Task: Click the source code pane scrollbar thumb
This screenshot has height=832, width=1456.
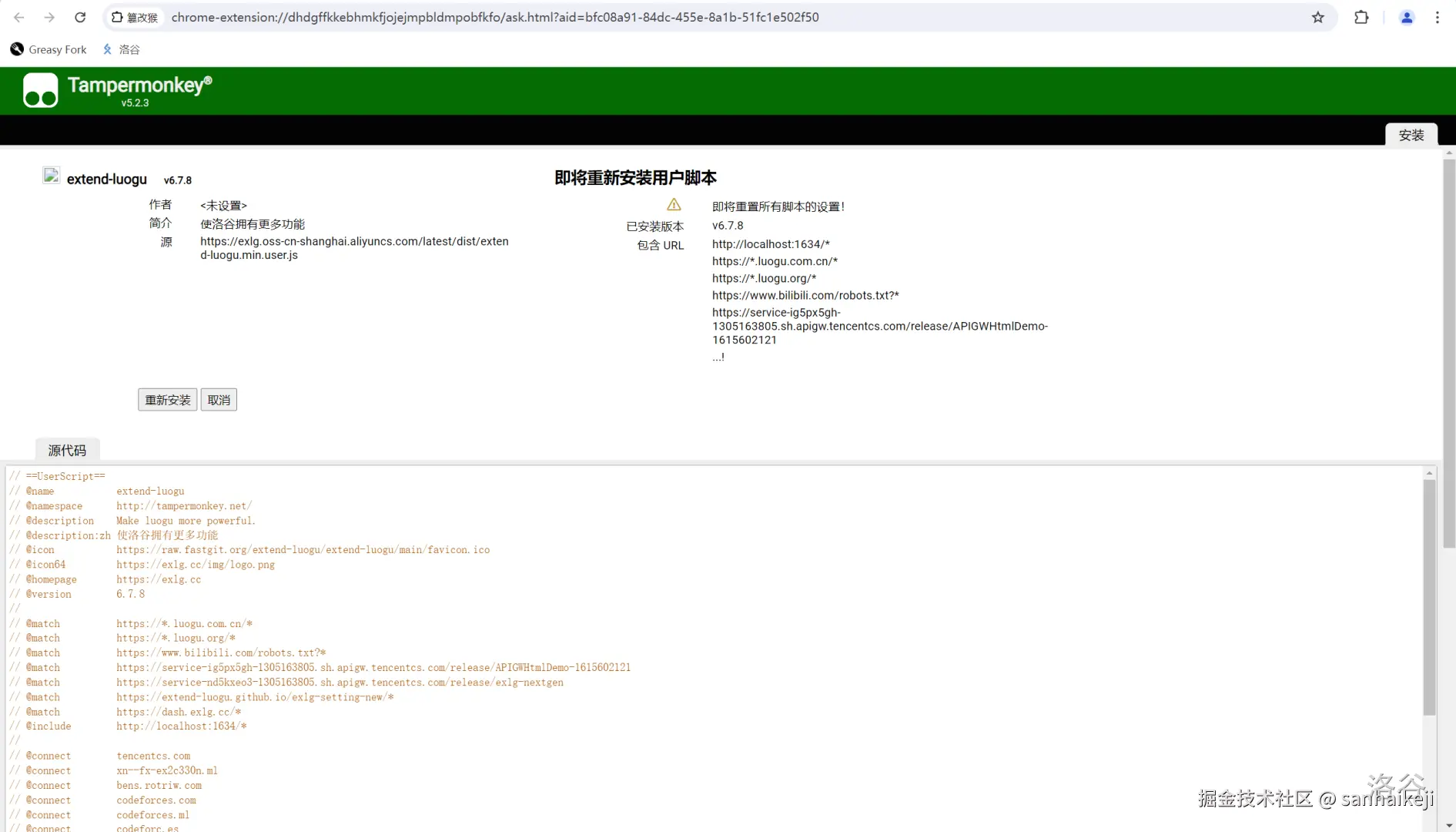Action: click(x=1429, y=598)
